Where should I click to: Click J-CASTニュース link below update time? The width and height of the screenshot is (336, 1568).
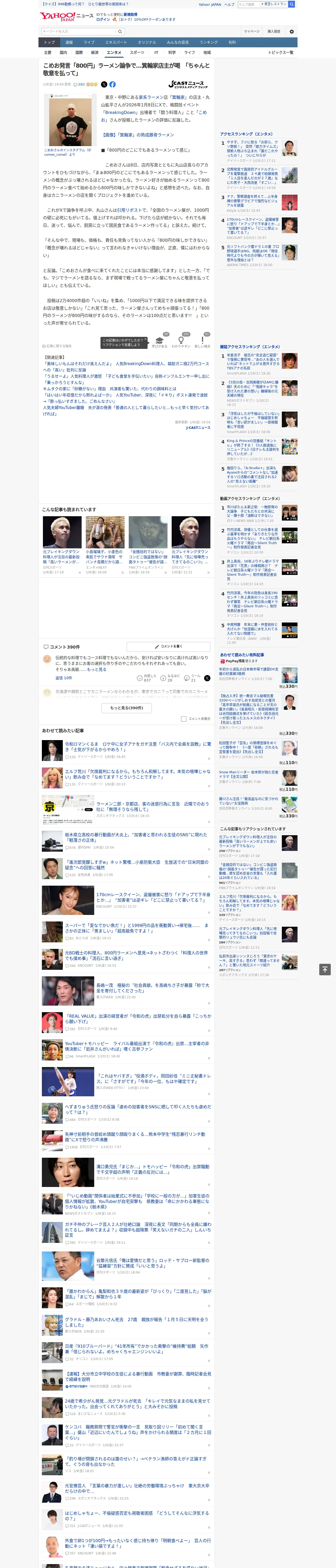tap(198, 427)
